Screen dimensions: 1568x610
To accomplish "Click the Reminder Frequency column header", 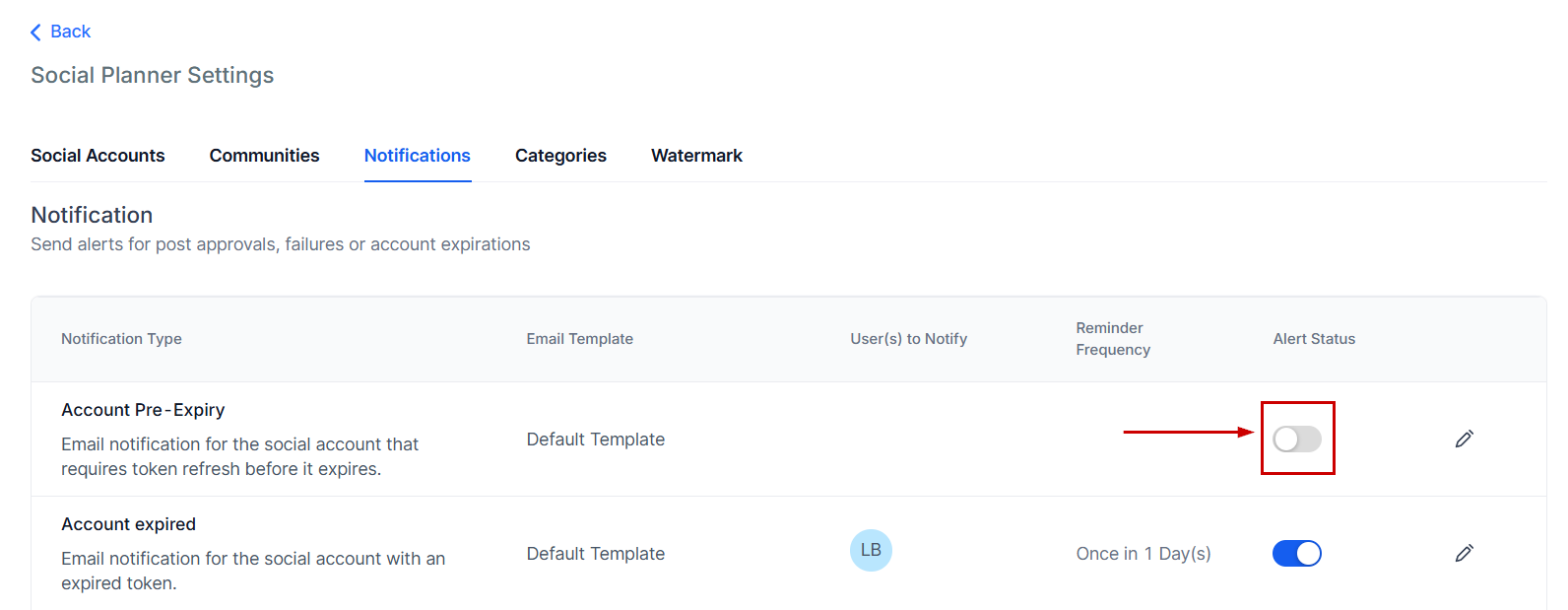I will [x=1112, y=339].
